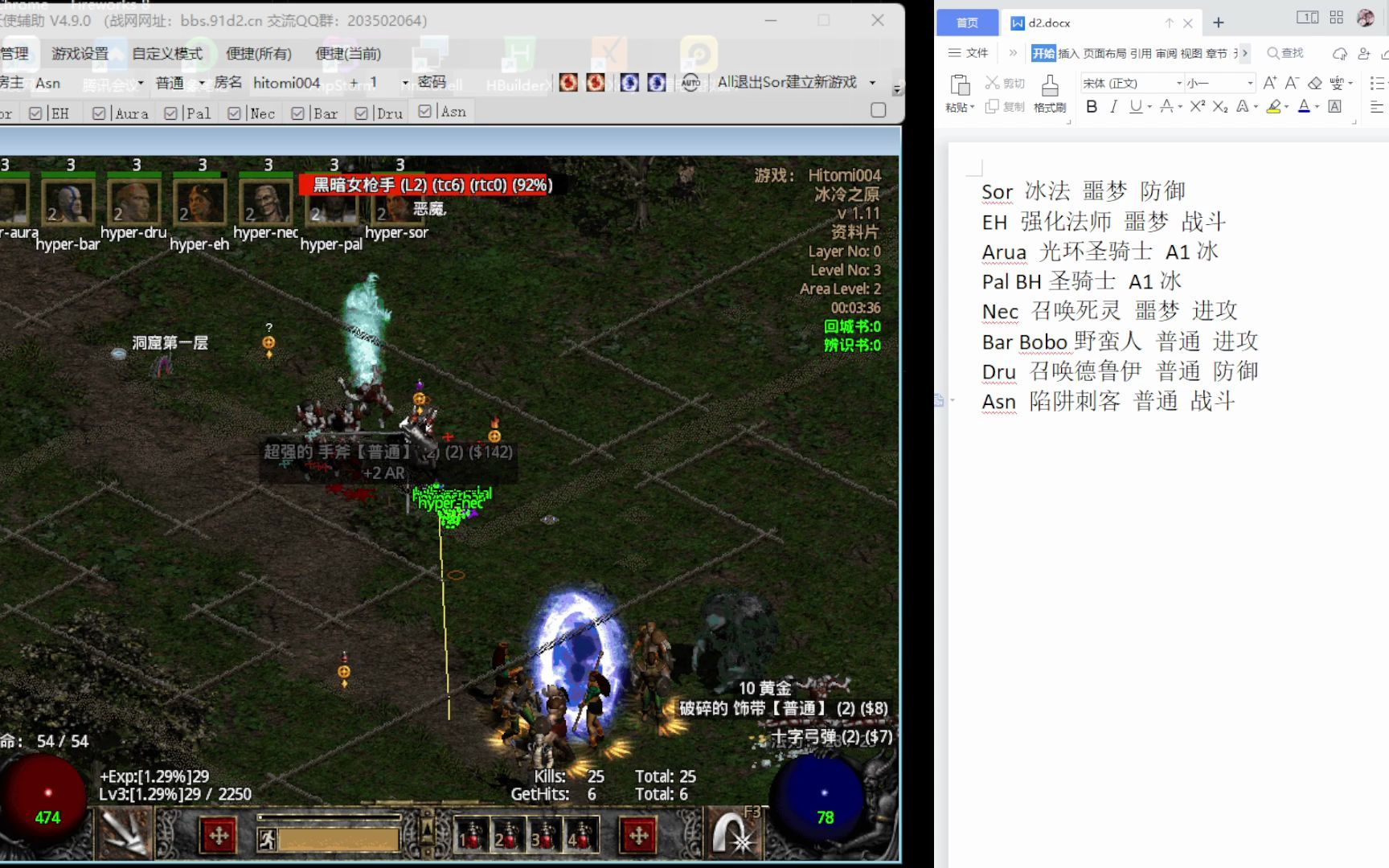Screen dimensions: 1389x868
Task: Toggle the Pal checkbox
Action: [x=170, y=113]
